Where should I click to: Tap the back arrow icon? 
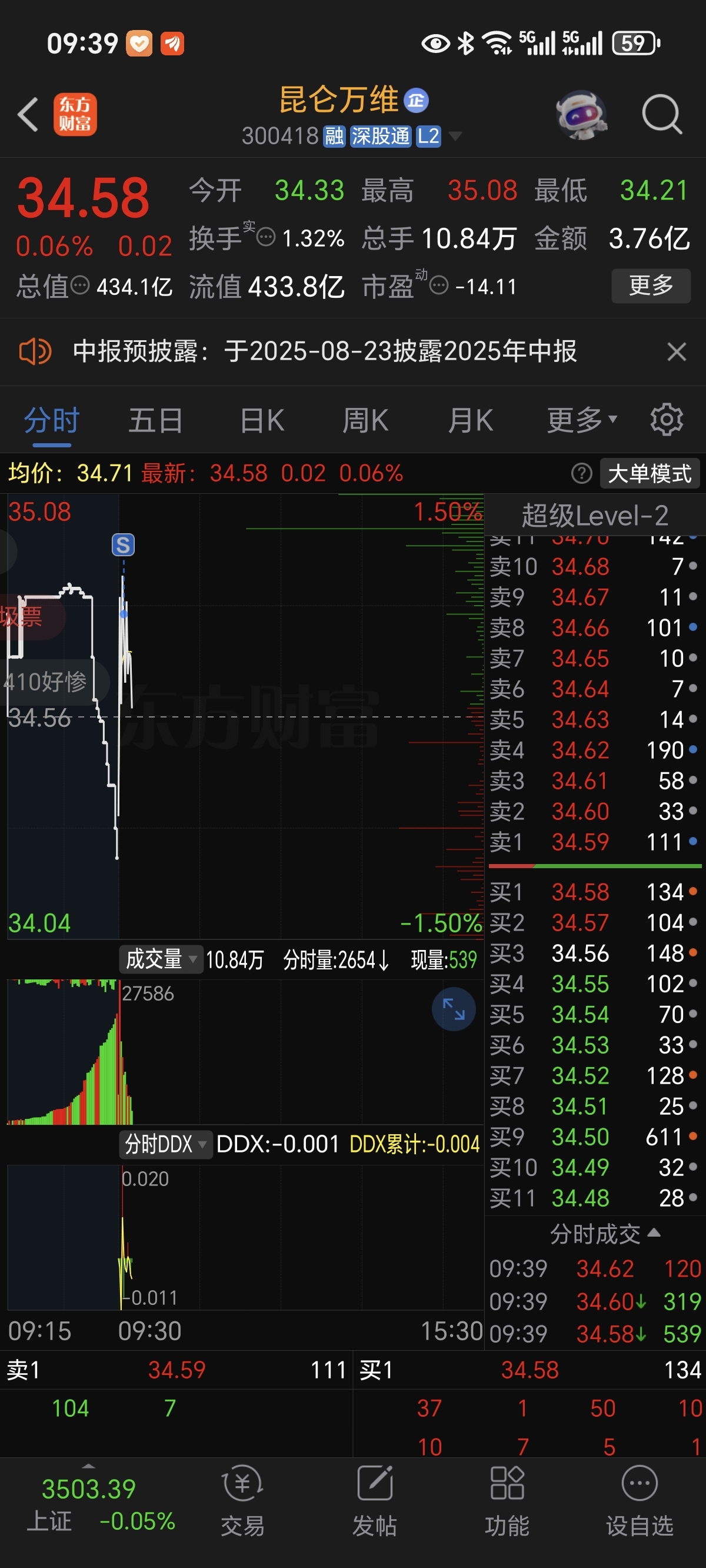click(28, 114)
